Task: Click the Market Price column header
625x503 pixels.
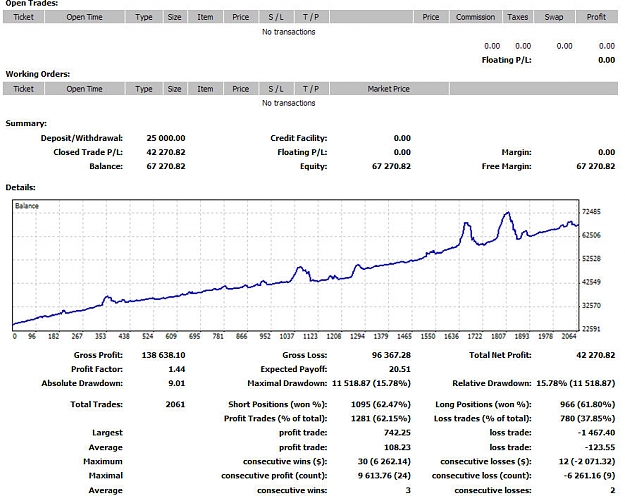Action: click(389, 89)
